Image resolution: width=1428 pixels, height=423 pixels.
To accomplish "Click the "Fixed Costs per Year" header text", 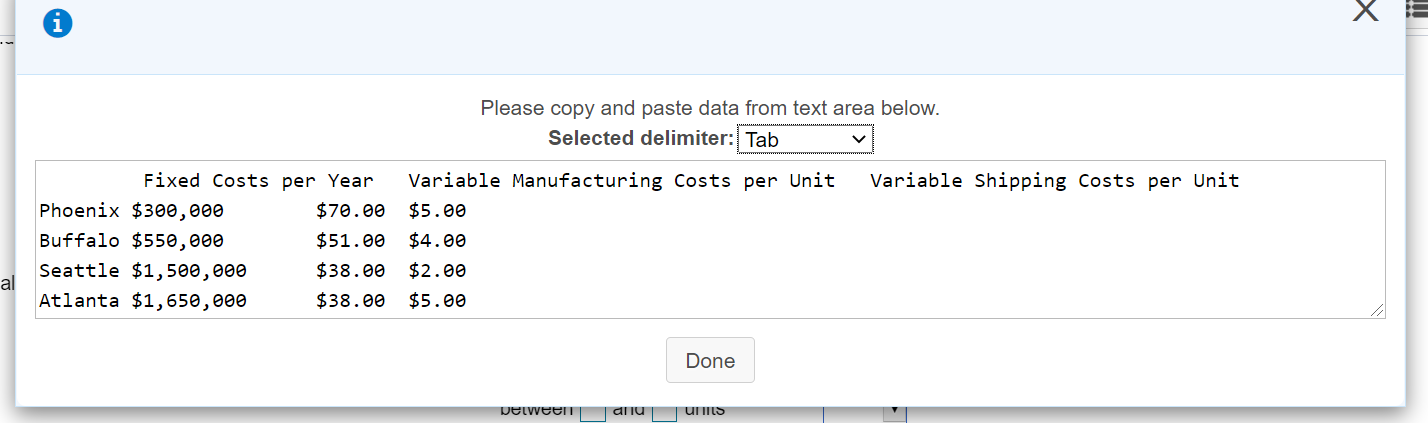I will [x=258, y=181].
